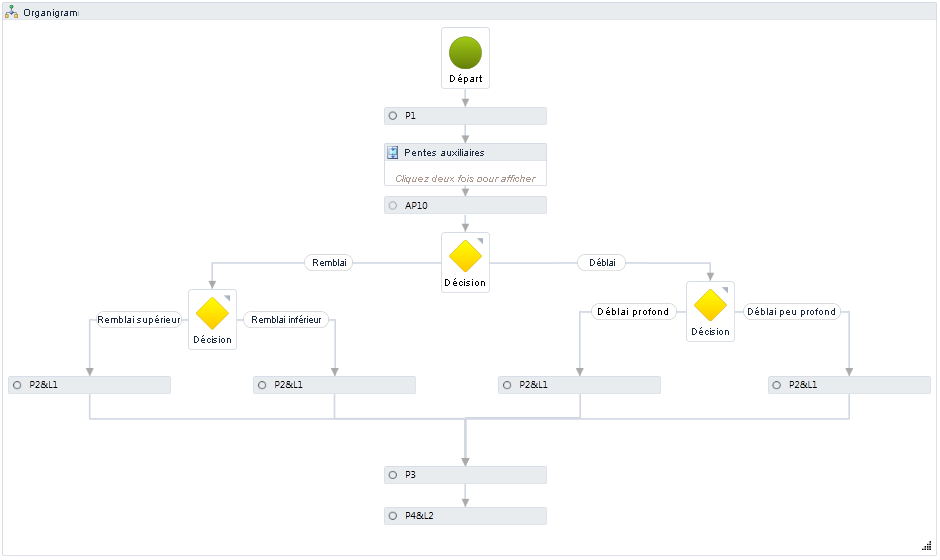The image size is (940, 560).
Task: Click the Remblai supérieur connector label
Action: click(138, 320)
